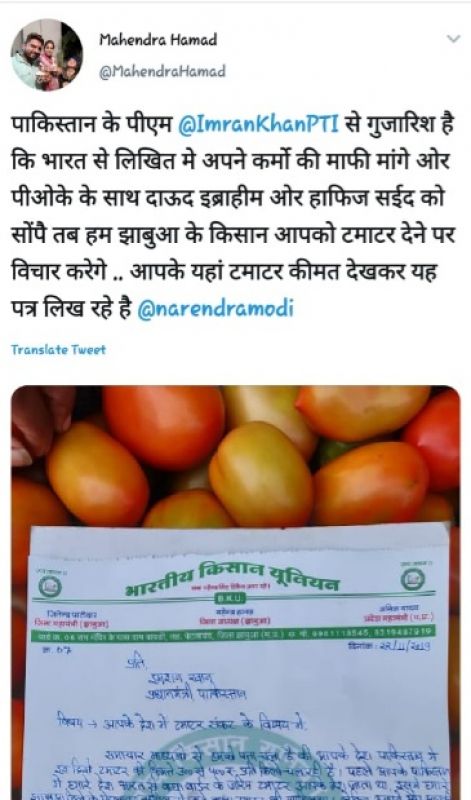Open the @narendramodi mention

(x=216, y=309)
